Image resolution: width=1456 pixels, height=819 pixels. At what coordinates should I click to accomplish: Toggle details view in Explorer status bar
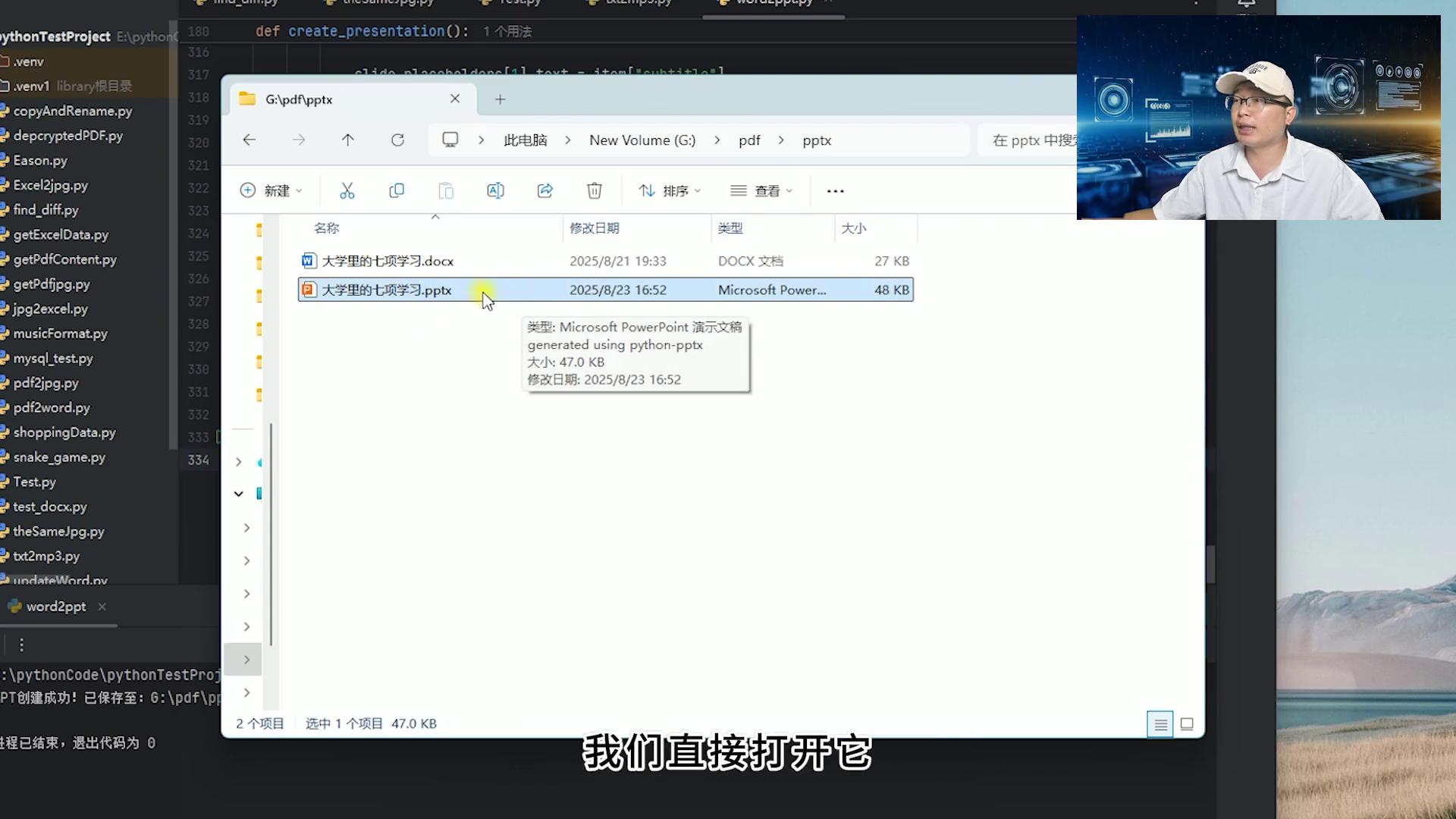(x=1159, y=723)
